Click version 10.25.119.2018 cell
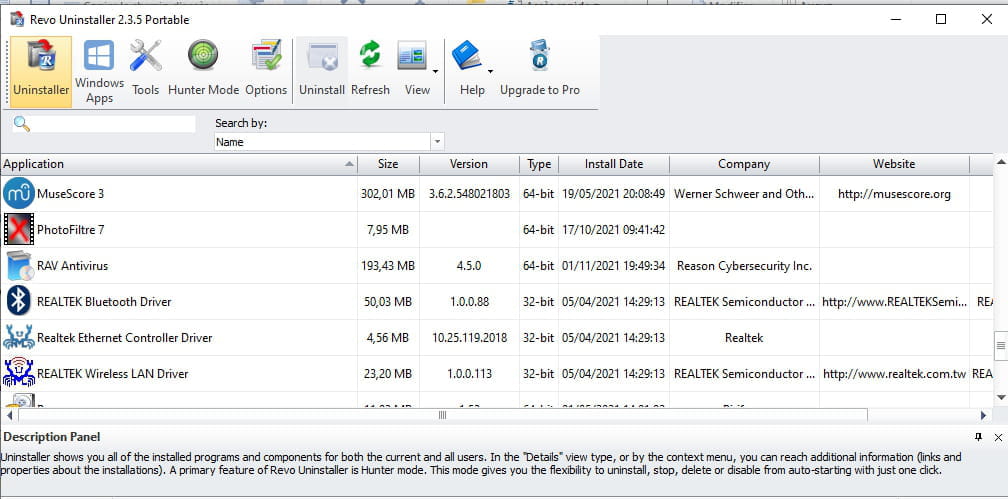Image resolution: width=1008 pixels, height=499 pixels. pyautogui.click(x=469, y=338)
